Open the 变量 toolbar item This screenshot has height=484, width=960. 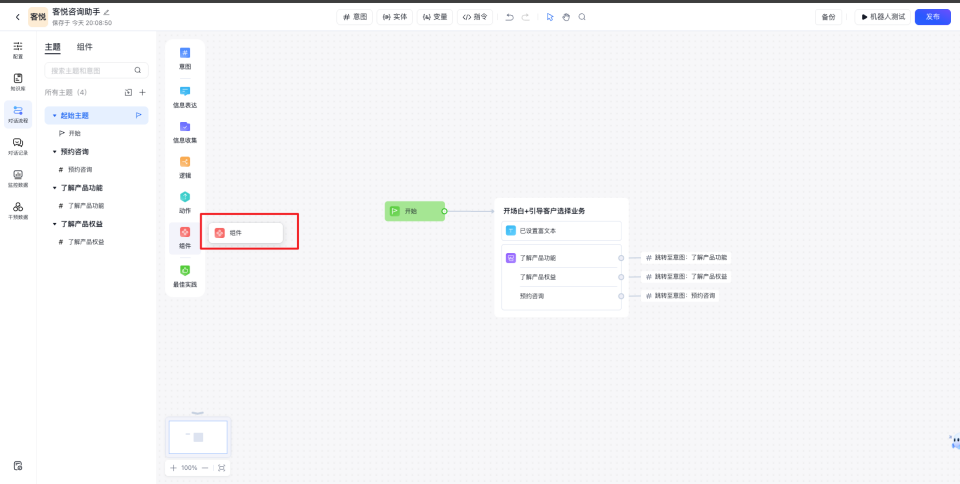pyautogui.click(x=434, y=17)
